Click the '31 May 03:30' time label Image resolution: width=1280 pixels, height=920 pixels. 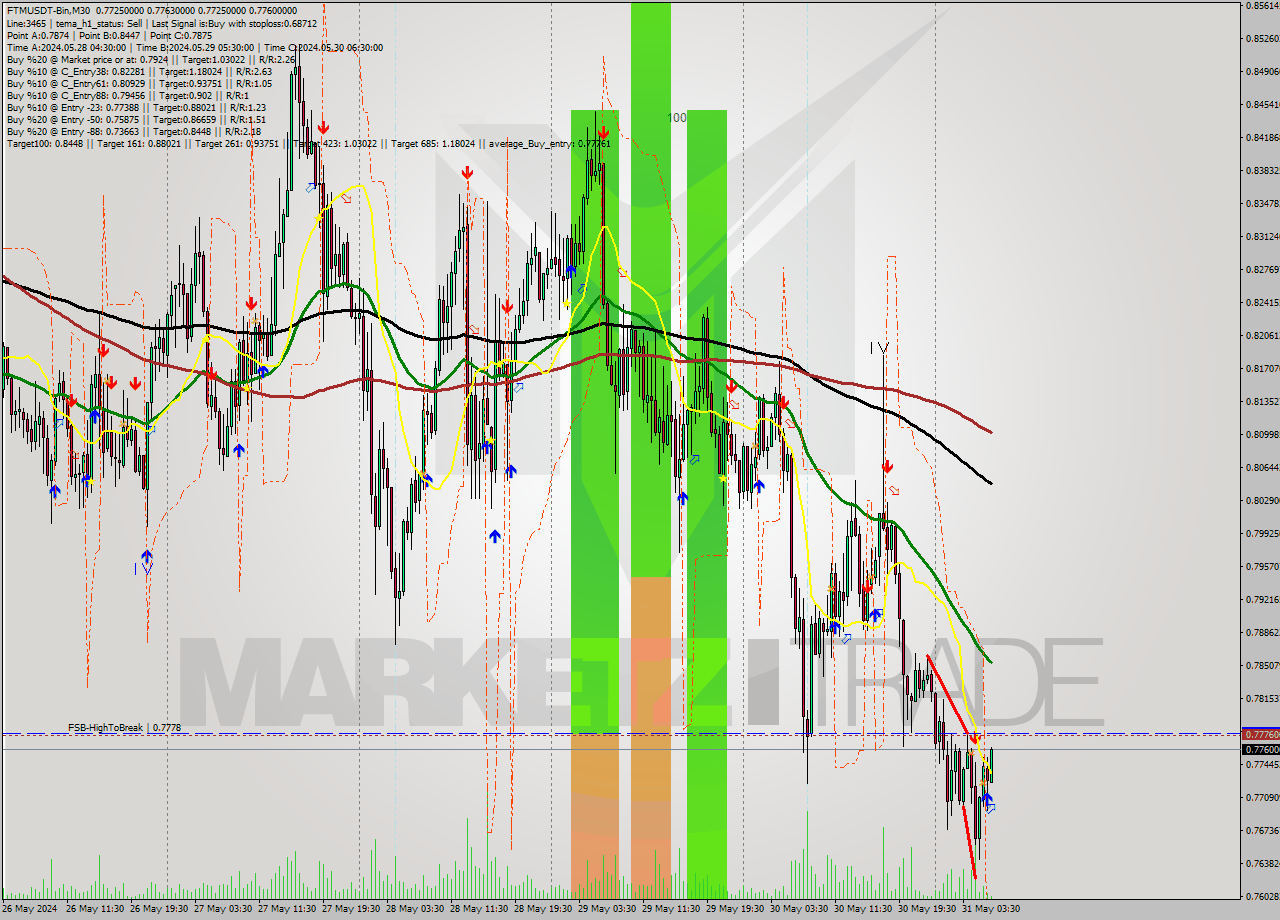[991, 909]
